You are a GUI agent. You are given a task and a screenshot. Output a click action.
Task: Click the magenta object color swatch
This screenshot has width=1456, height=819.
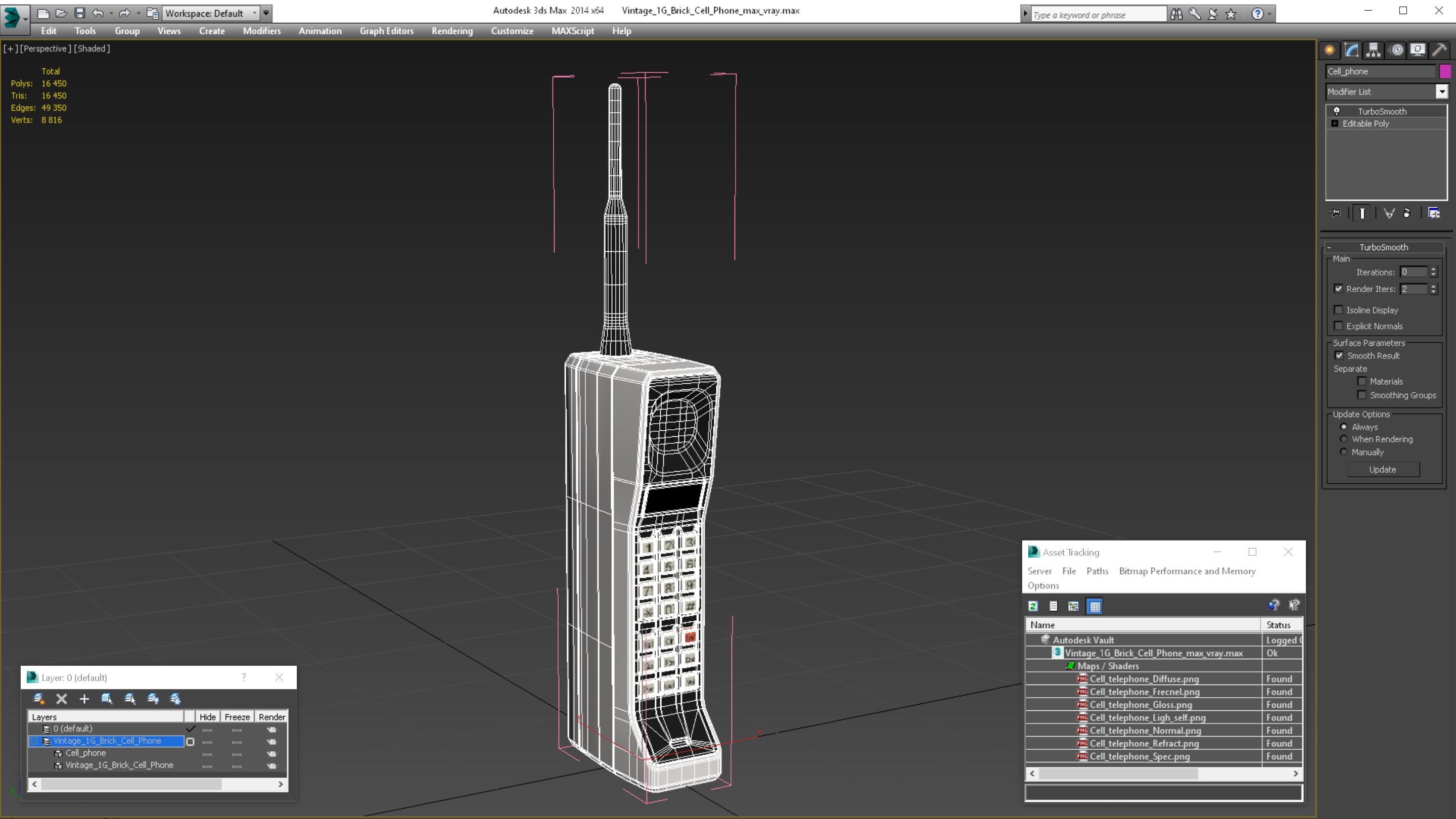1445,71
